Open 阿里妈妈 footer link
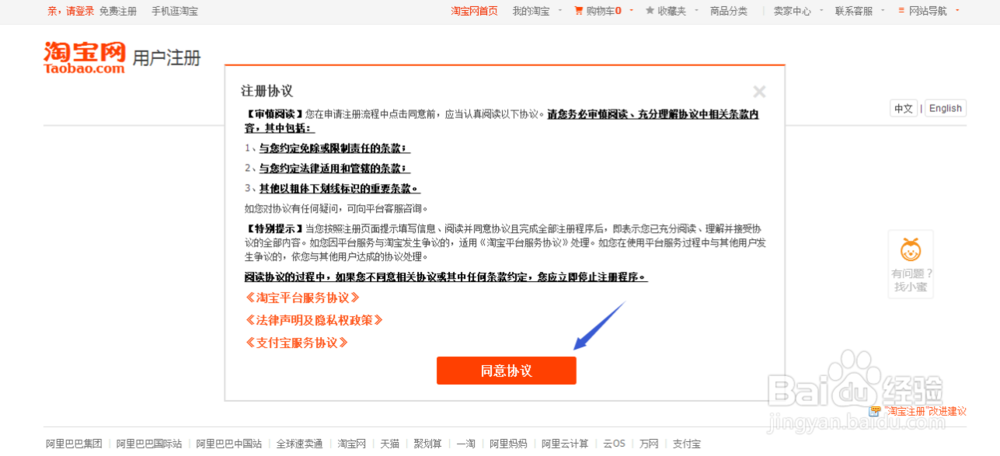This screenshot has height=456, width=1000. (x=508, y=443)
